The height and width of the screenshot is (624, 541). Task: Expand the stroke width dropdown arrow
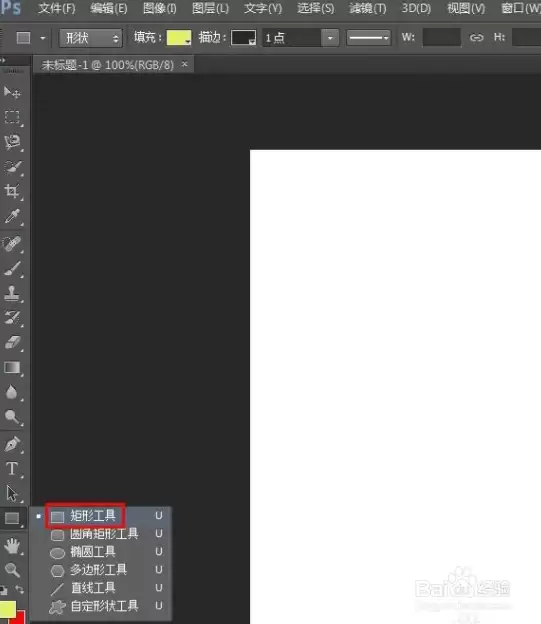[x=330, y=38]
